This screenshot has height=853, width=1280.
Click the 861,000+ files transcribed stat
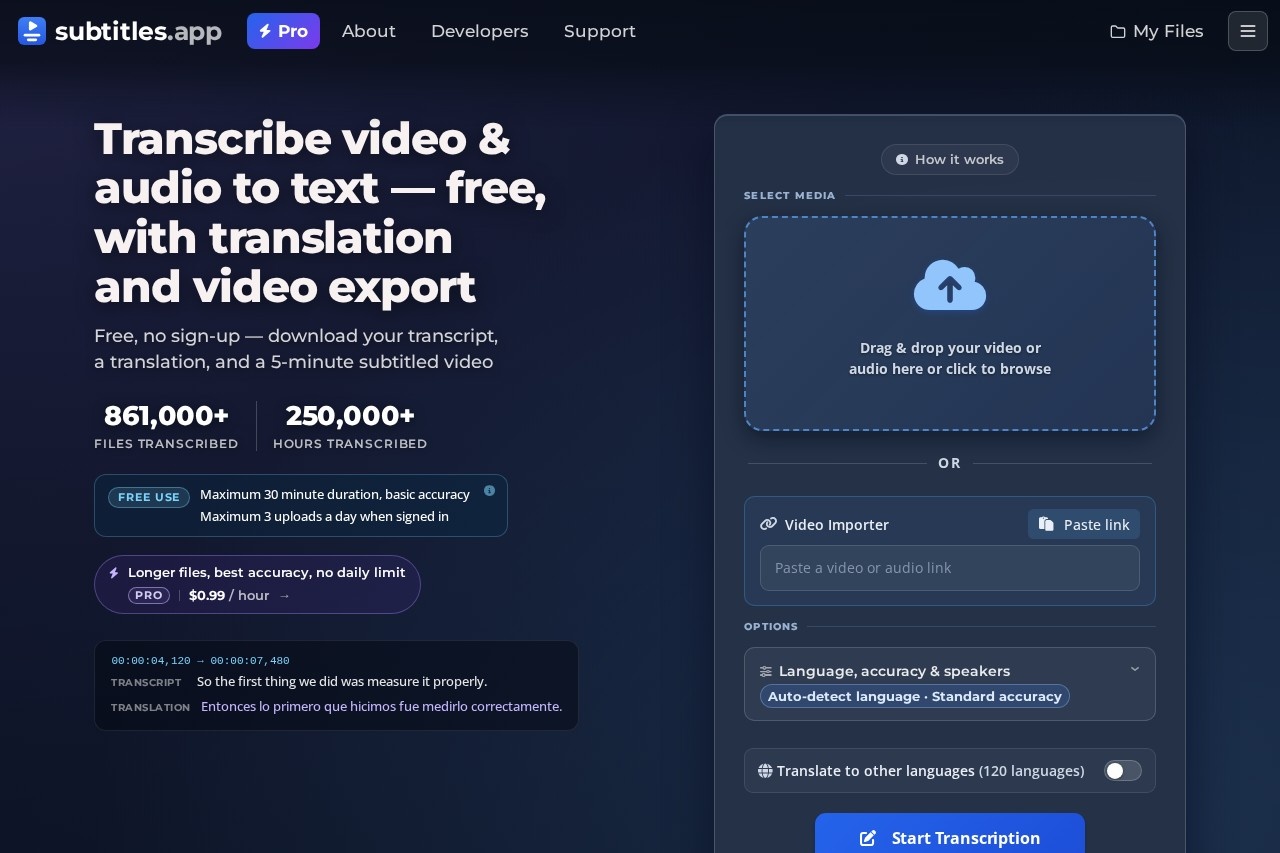(166, 426)
